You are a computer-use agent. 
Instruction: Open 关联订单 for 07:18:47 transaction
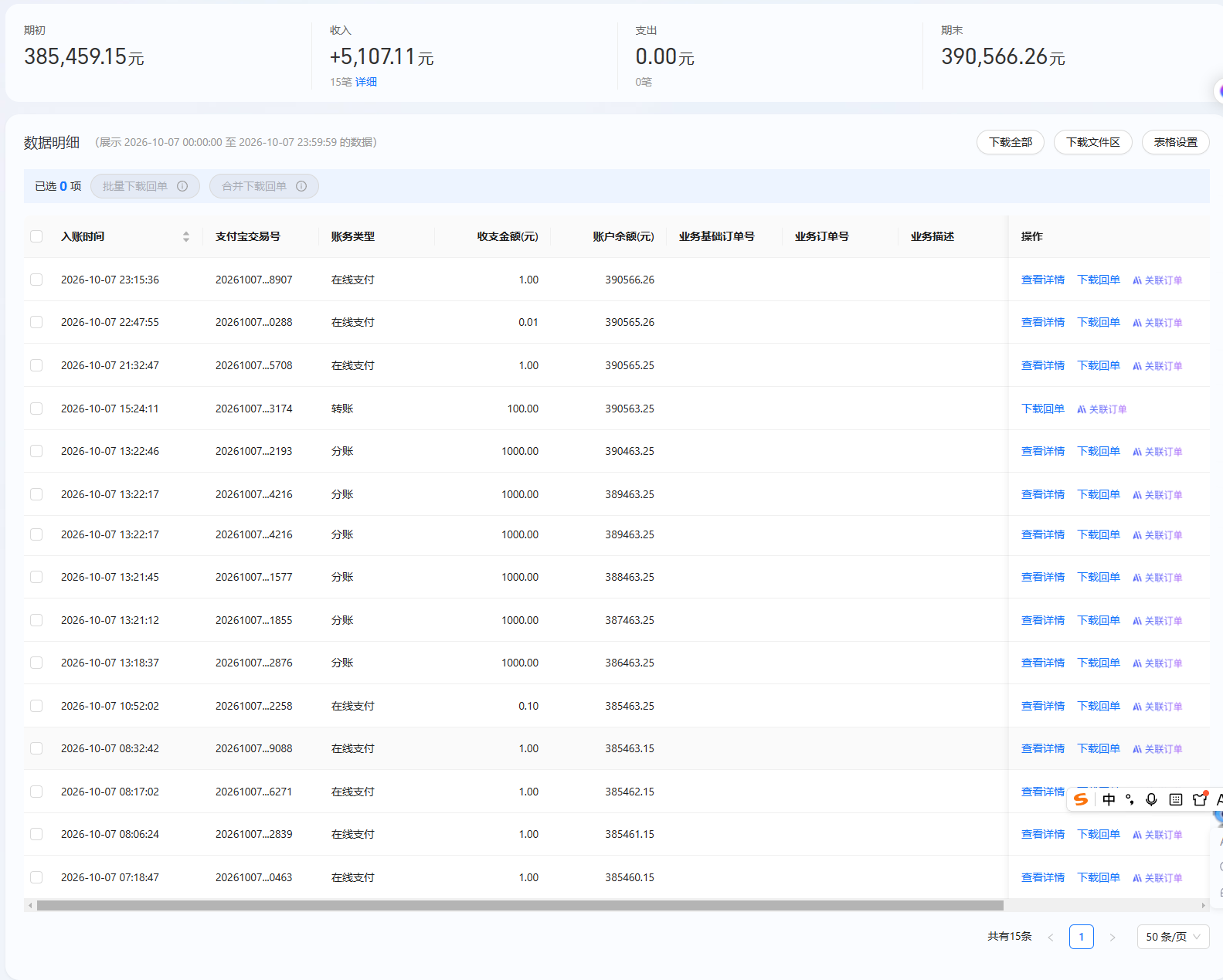tap(1157, 878)
